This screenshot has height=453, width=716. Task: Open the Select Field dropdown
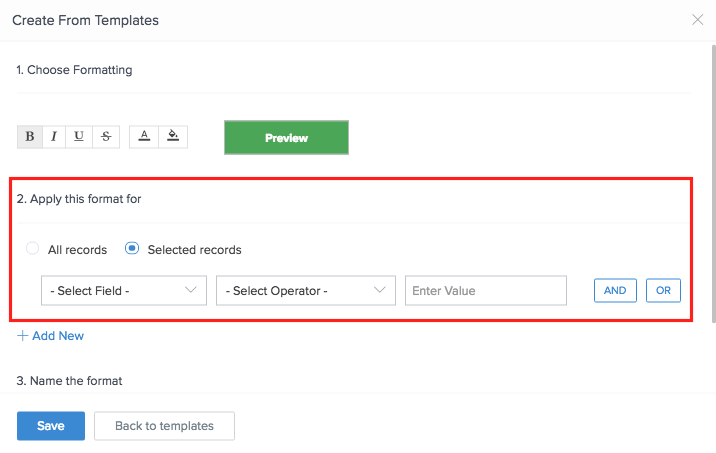[x=124, y=290]
